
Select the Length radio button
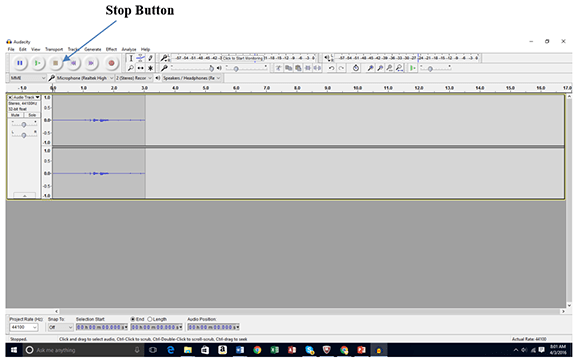pyautogui.click(x=150, y=319)
